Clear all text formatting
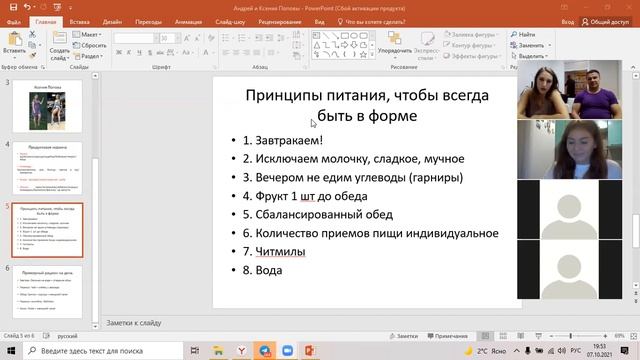The height and width of the screenshot is (360, 640). click(211, 38)
